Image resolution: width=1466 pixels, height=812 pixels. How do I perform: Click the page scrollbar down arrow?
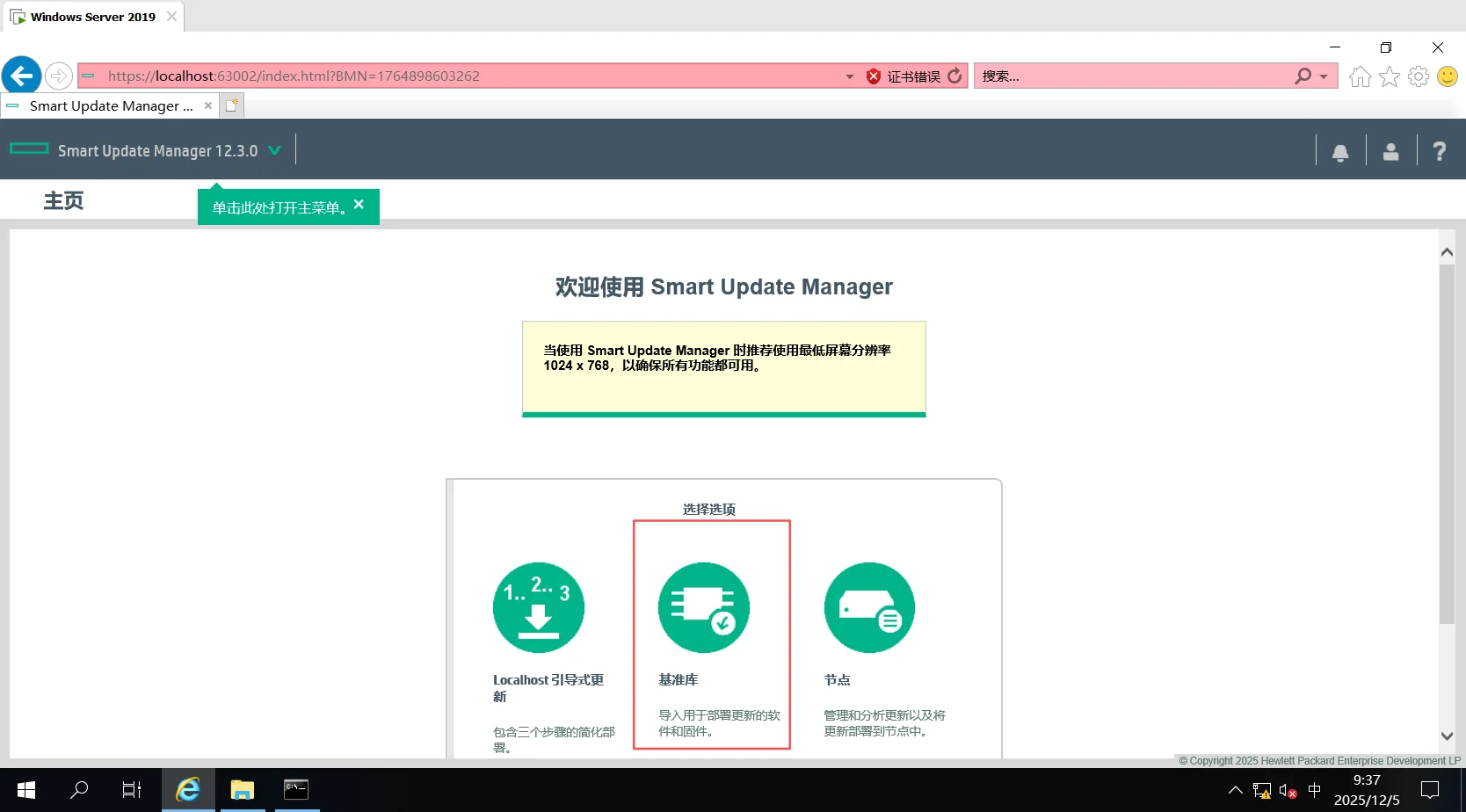click(1447, 736)
